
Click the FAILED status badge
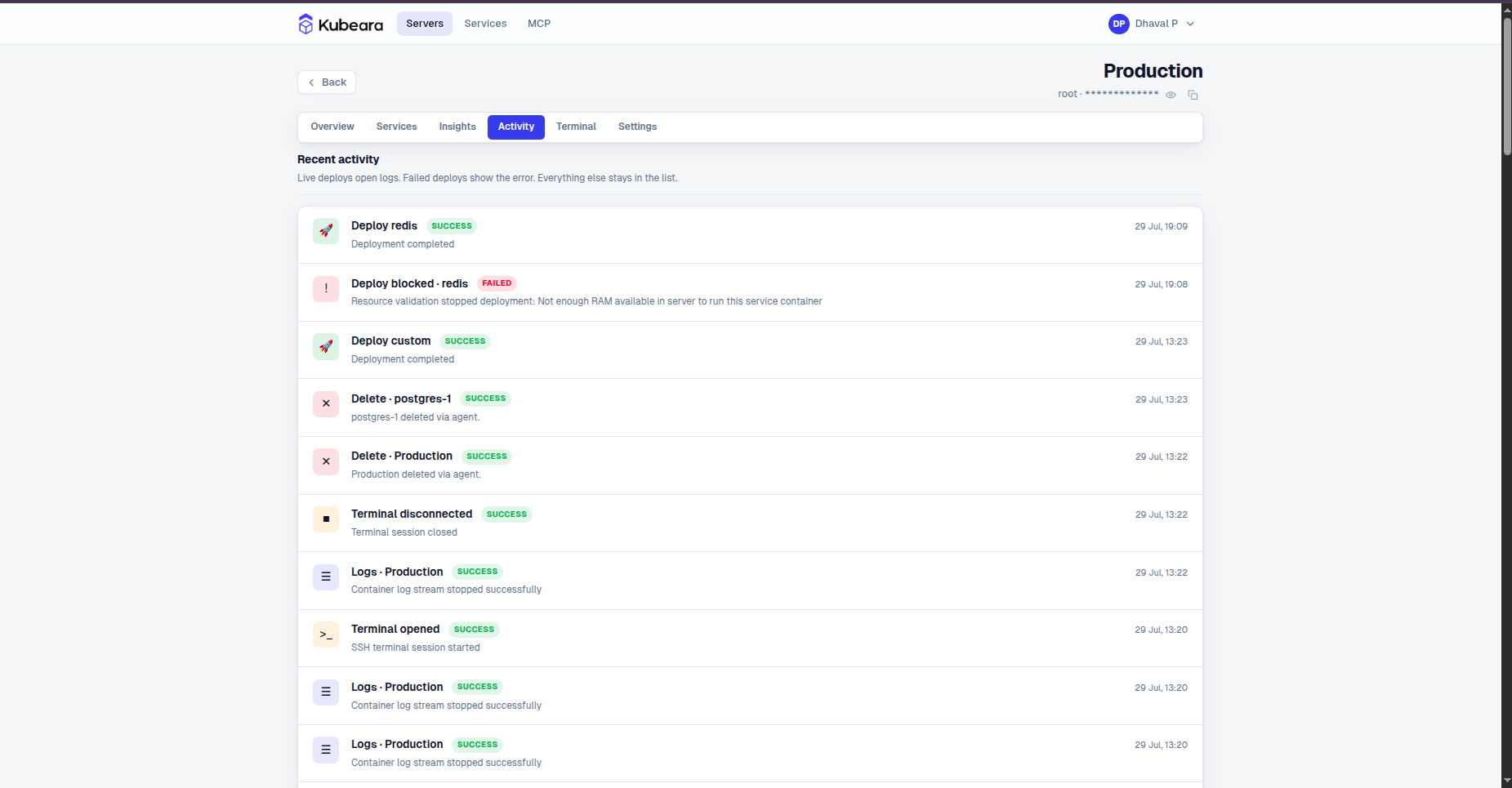coord(497,283)
